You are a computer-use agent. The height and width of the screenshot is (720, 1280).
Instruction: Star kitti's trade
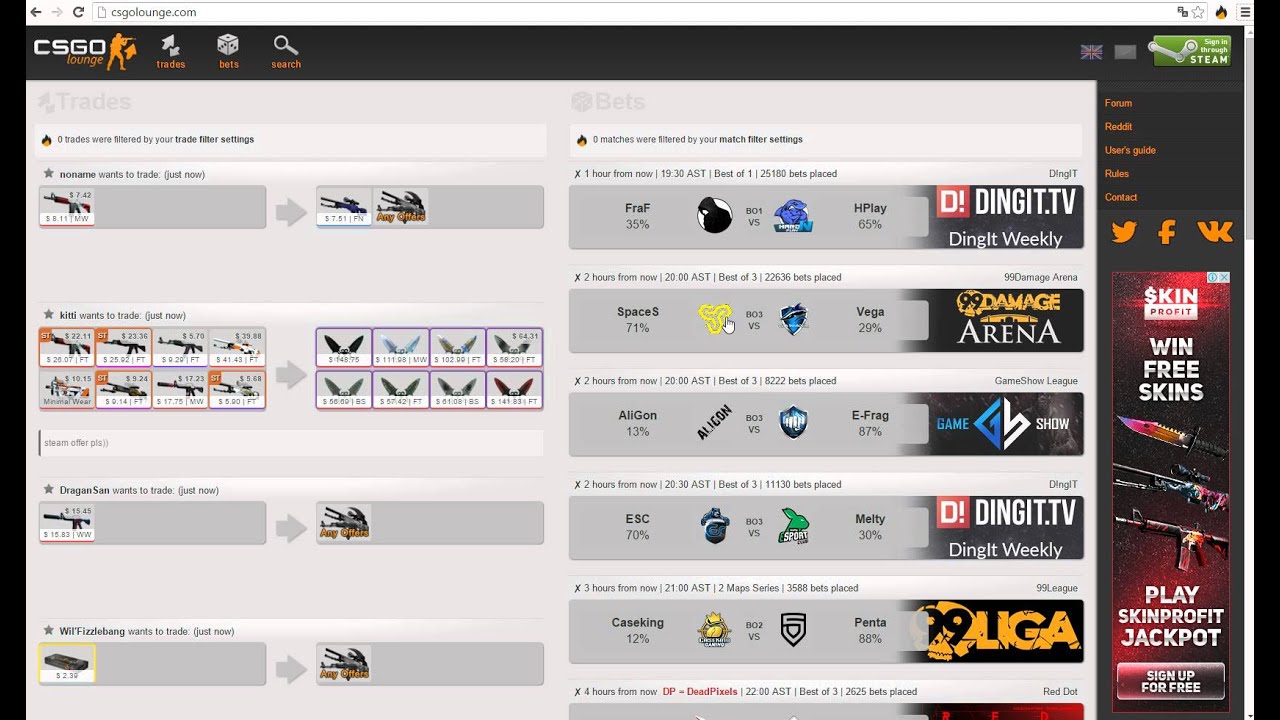coord(48,315)
